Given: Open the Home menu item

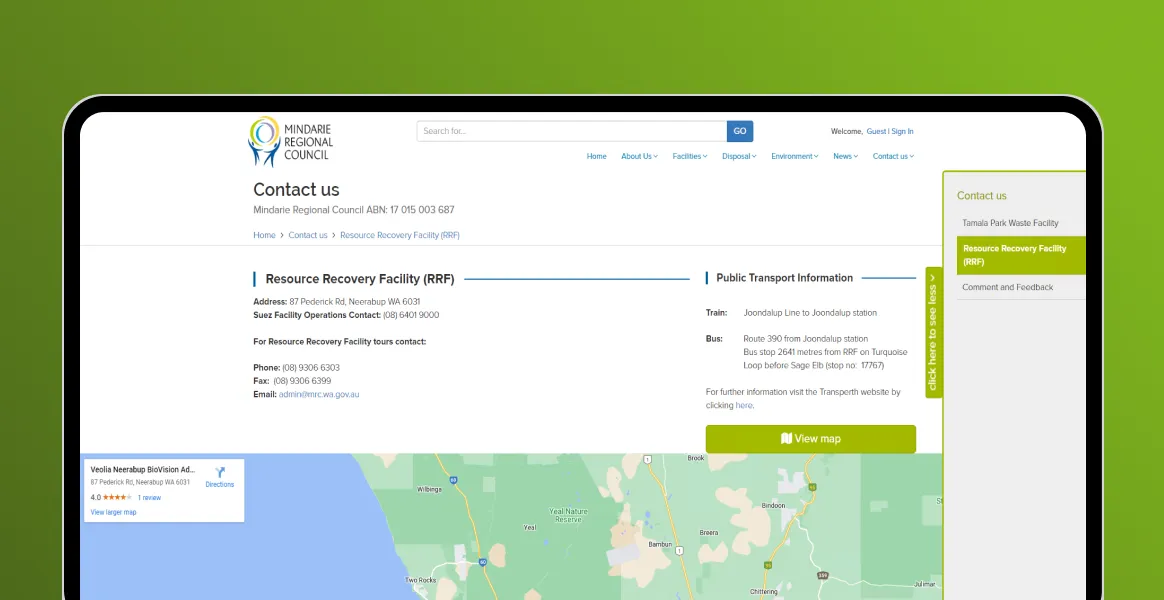Looking at the screenshot, I should 597,156.
